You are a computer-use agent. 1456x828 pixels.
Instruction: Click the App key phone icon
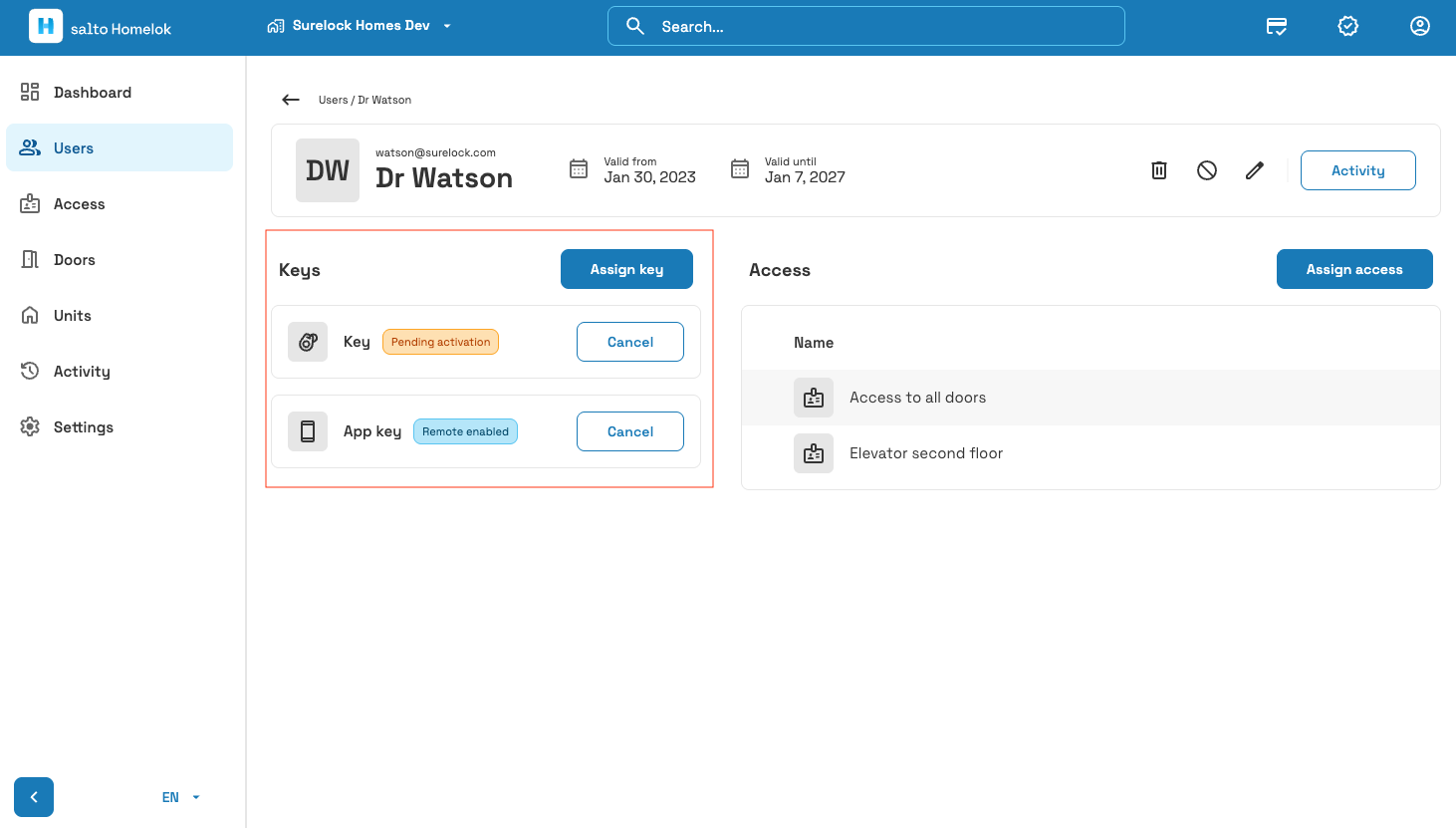(x=308, y=431)
